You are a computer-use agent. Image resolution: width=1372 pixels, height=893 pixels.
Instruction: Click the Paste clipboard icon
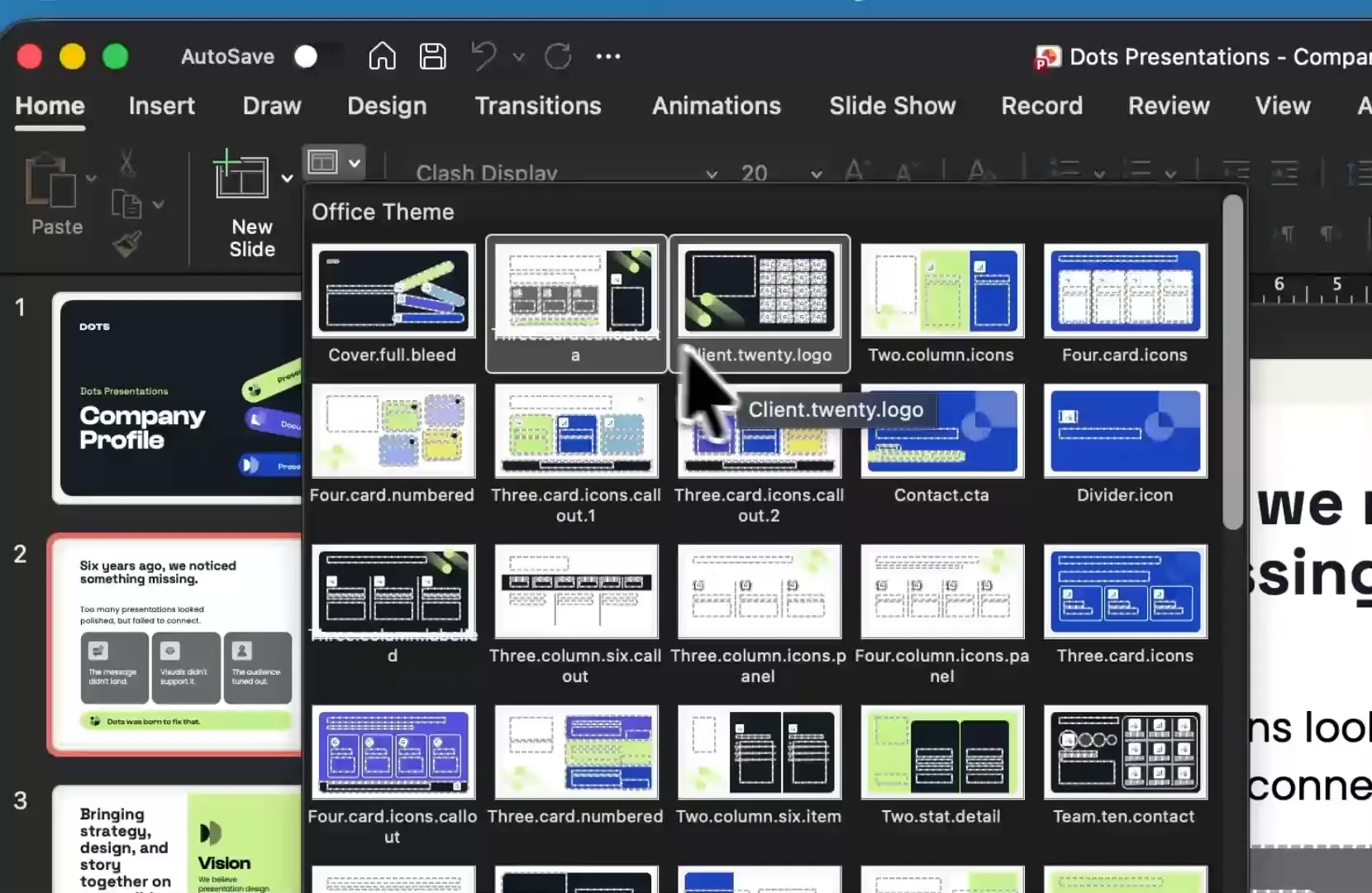50,180
